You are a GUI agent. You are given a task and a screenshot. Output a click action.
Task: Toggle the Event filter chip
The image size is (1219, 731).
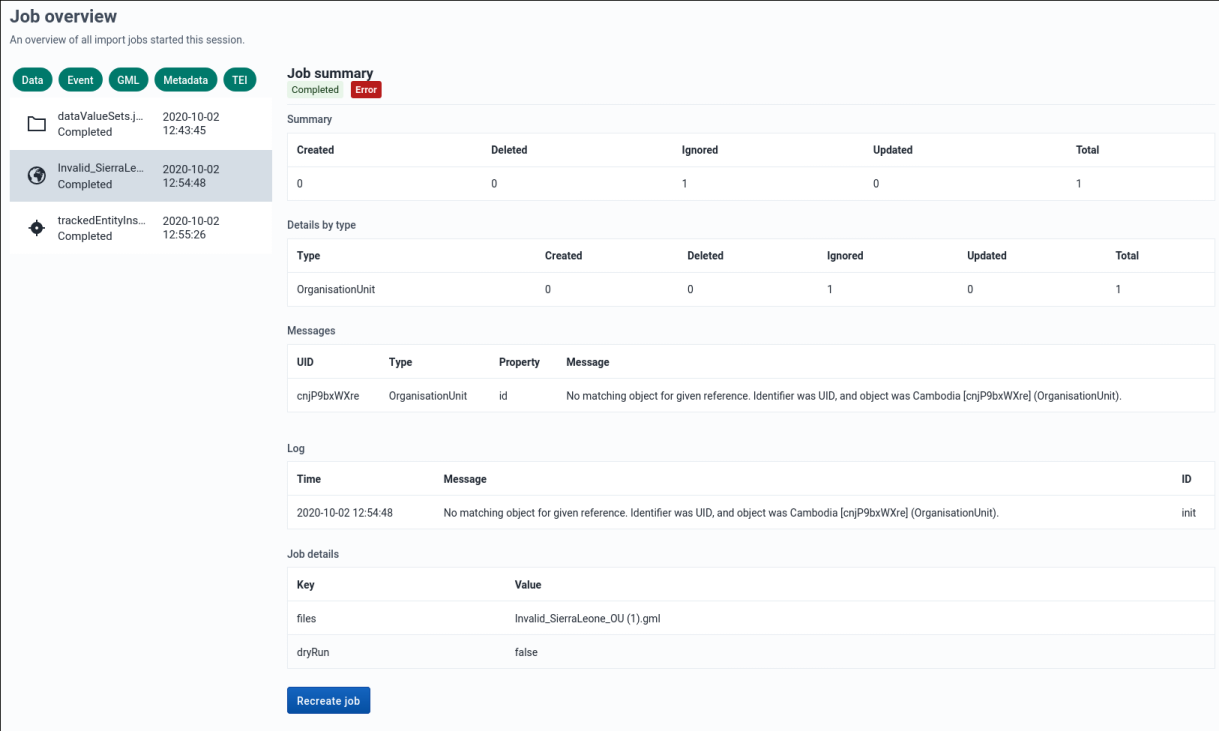pos(80,80)
